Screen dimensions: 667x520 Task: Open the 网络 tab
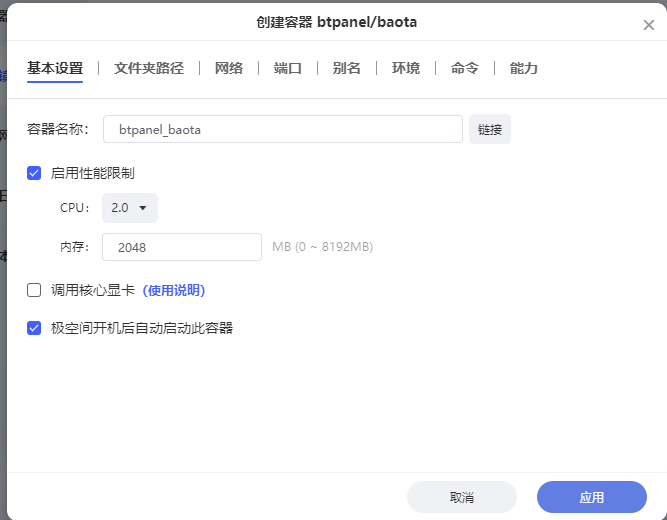tap(229, 68)
